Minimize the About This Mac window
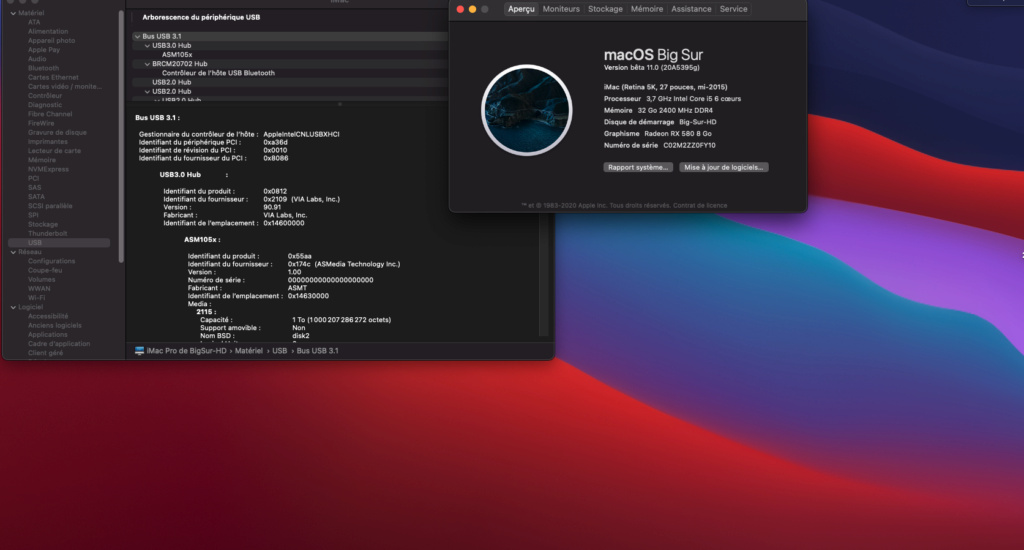 pos(472,9)
